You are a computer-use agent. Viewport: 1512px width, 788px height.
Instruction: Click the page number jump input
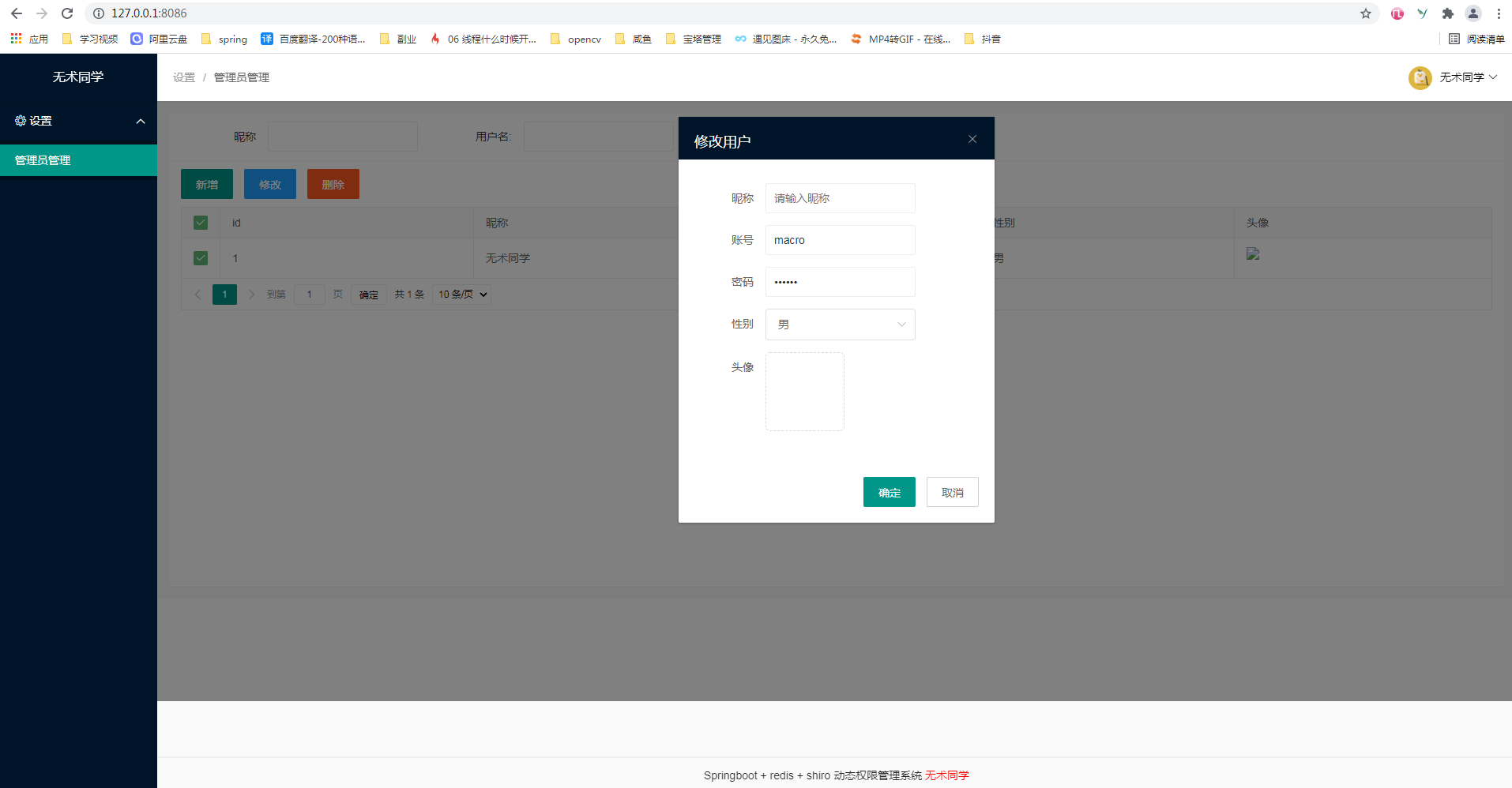(x=310, y=295)
